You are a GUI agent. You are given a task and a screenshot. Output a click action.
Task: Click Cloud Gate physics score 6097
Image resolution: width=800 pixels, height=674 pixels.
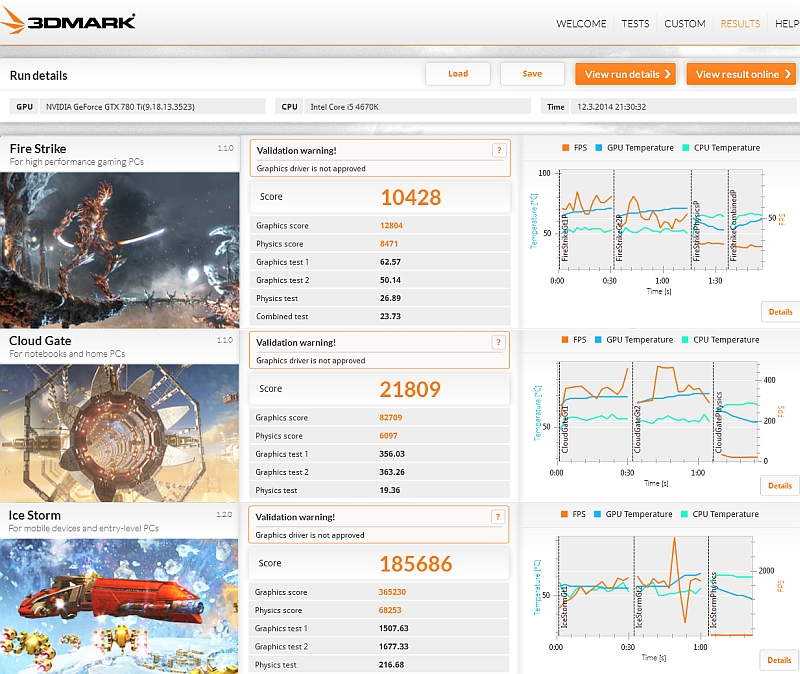coord(388,436)
